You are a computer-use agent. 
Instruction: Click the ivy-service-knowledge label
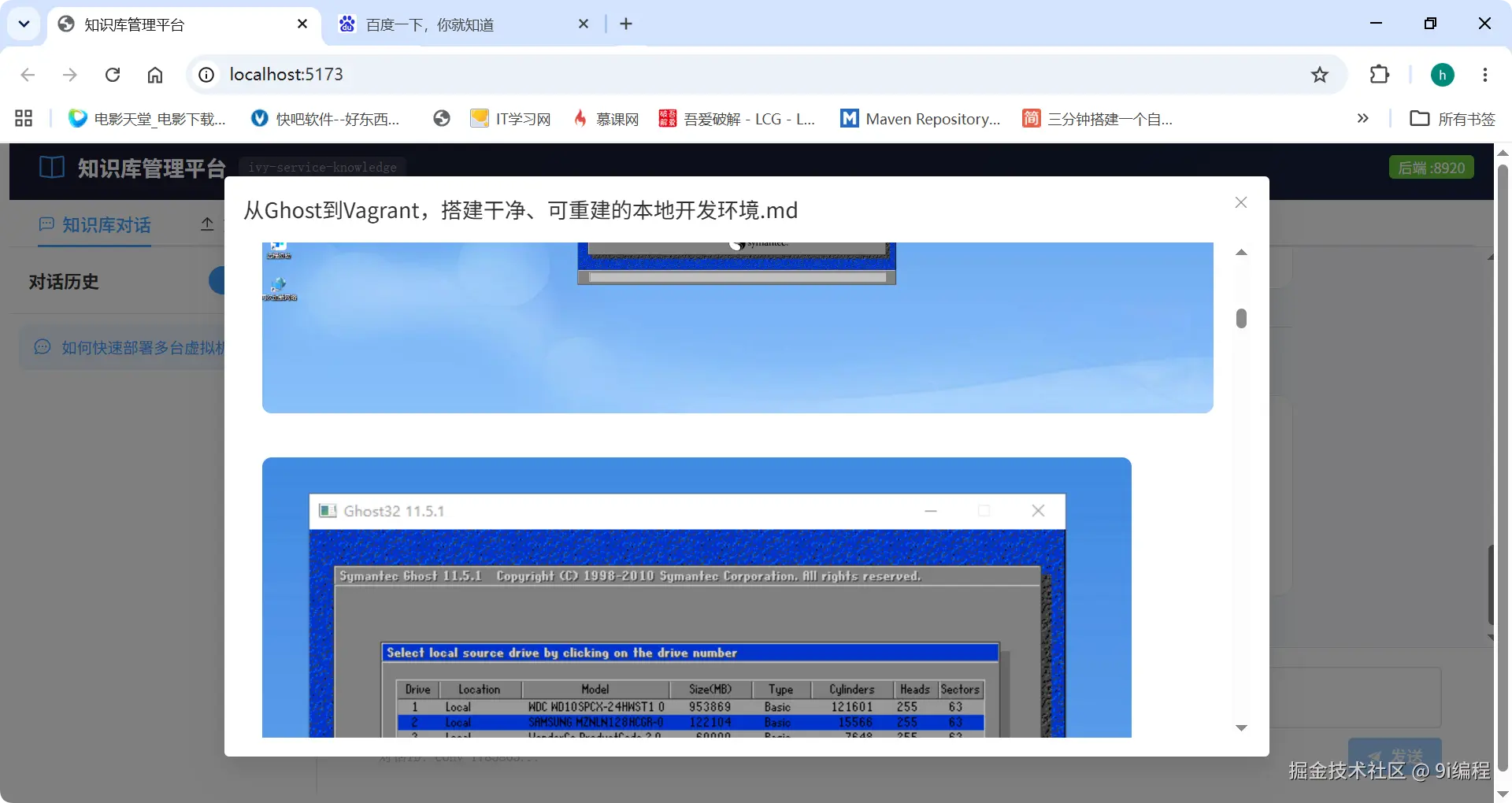coord(323,168)
